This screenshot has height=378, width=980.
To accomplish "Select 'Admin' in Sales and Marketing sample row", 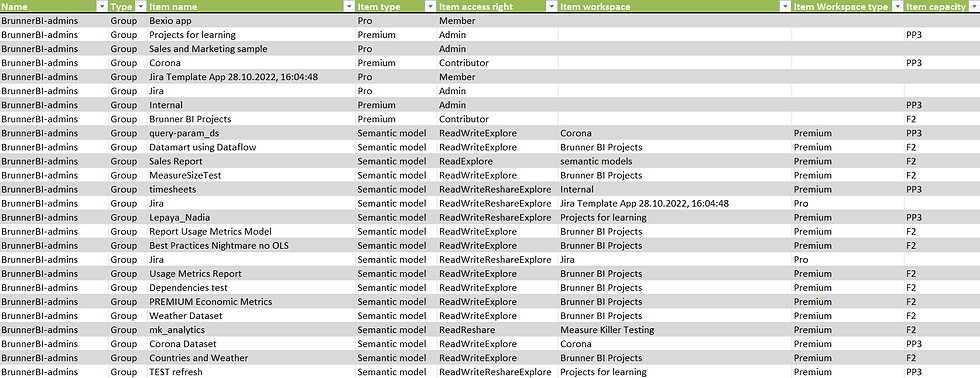I will tap(497, 49).
